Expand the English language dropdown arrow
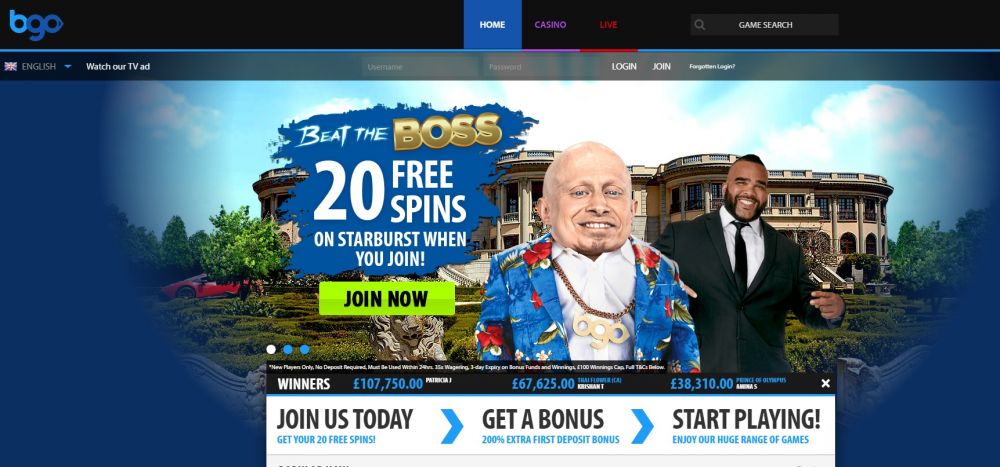The height and width of the screenshot is (467, 1000). [68, 66]
